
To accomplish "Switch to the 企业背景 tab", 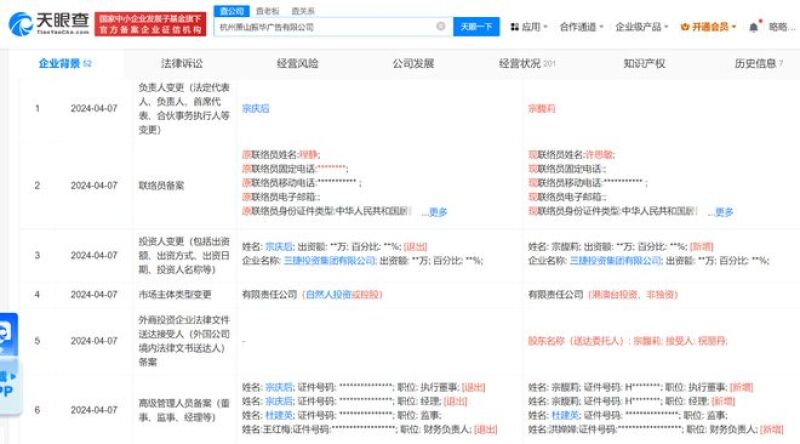I will [65, 63].
